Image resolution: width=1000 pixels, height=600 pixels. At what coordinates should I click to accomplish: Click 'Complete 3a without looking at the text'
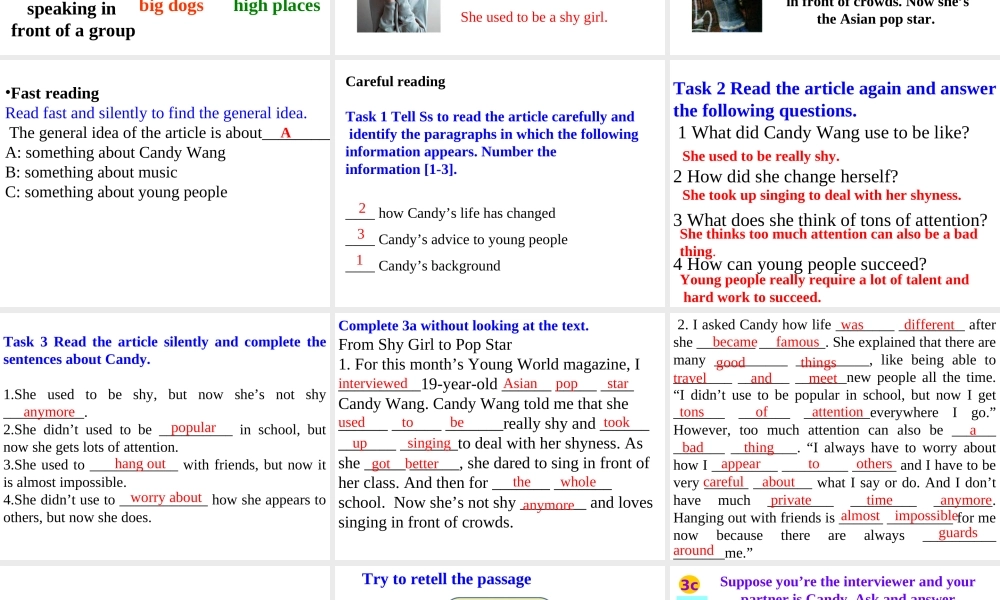click(x=463, y=325)
